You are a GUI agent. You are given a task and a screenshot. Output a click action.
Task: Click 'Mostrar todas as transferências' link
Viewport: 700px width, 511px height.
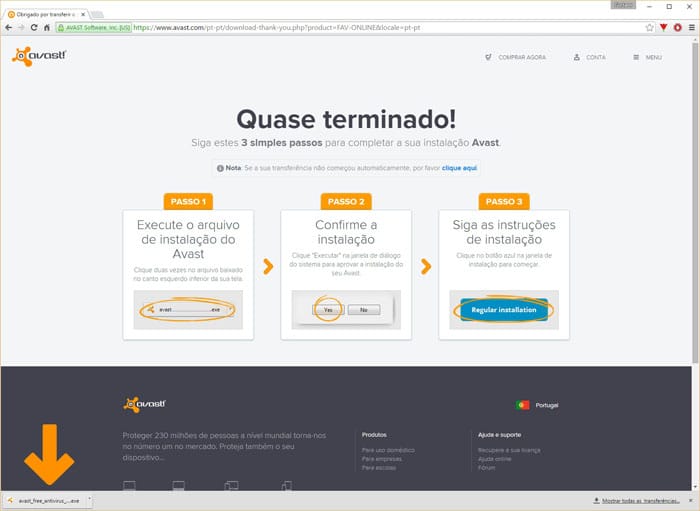[x=641, y=501]
